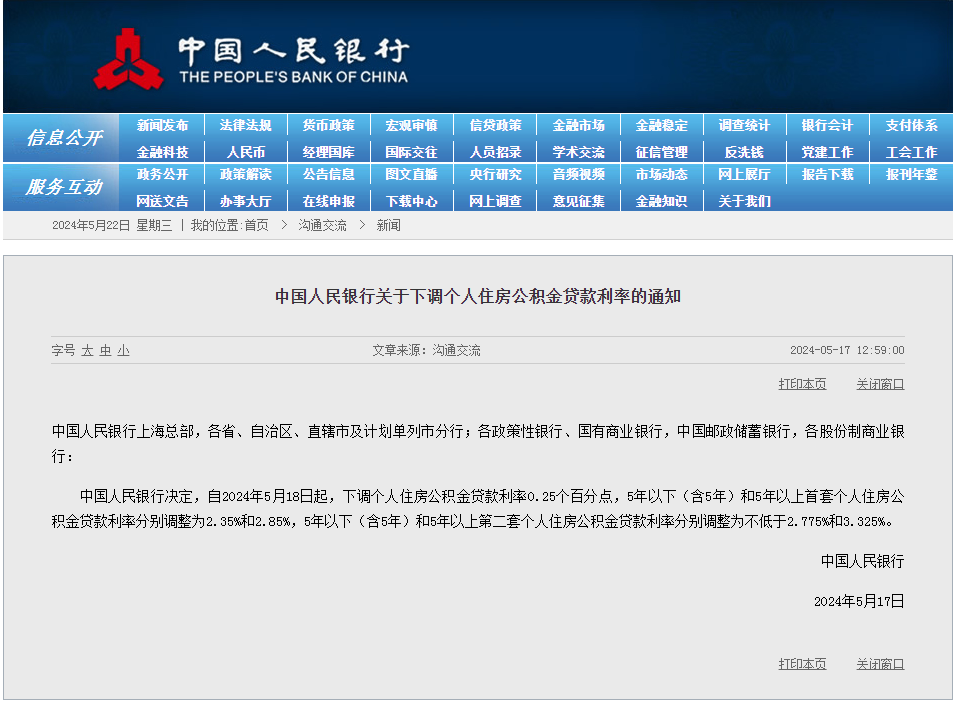The image size is (956, 704).
Task: Open the 货币政策 navigation item
Action: (328, 125)
